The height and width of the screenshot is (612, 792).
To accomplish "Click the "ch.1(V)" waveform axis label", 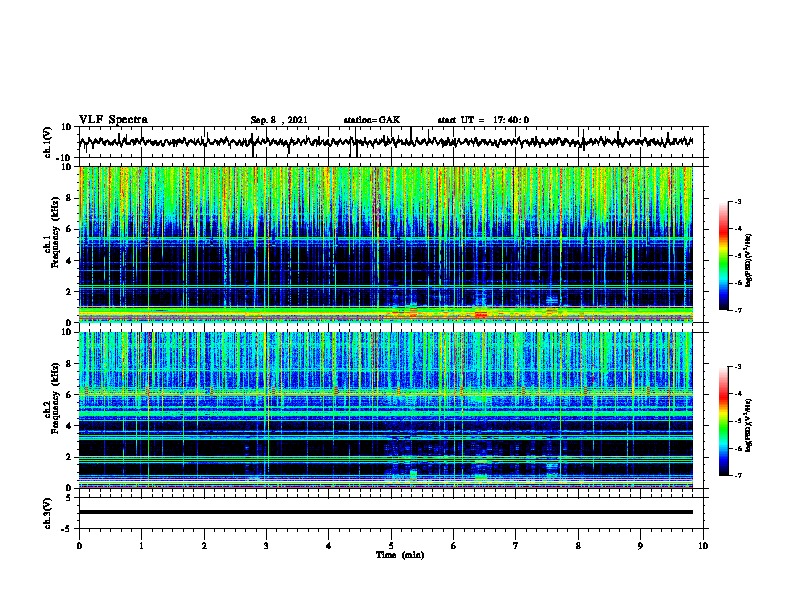I will click(x=47, y=142).
